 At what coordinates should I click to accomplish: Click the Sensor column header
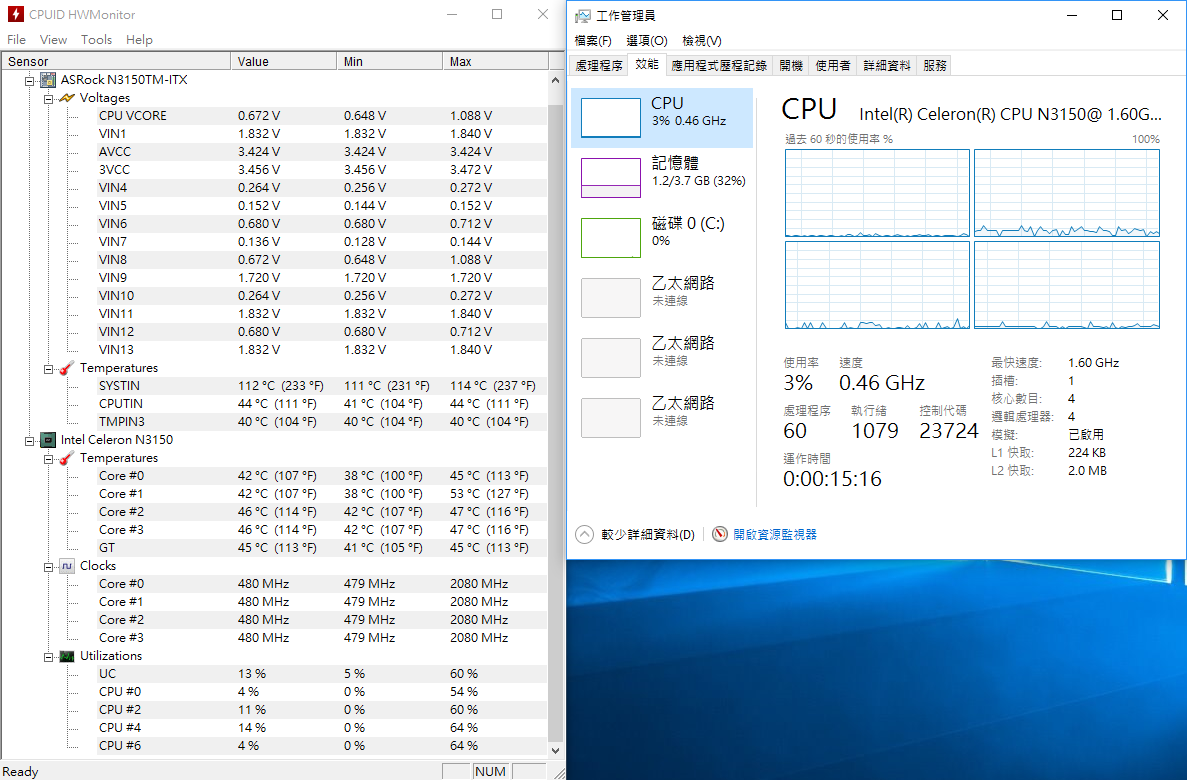tap(116, 61)
